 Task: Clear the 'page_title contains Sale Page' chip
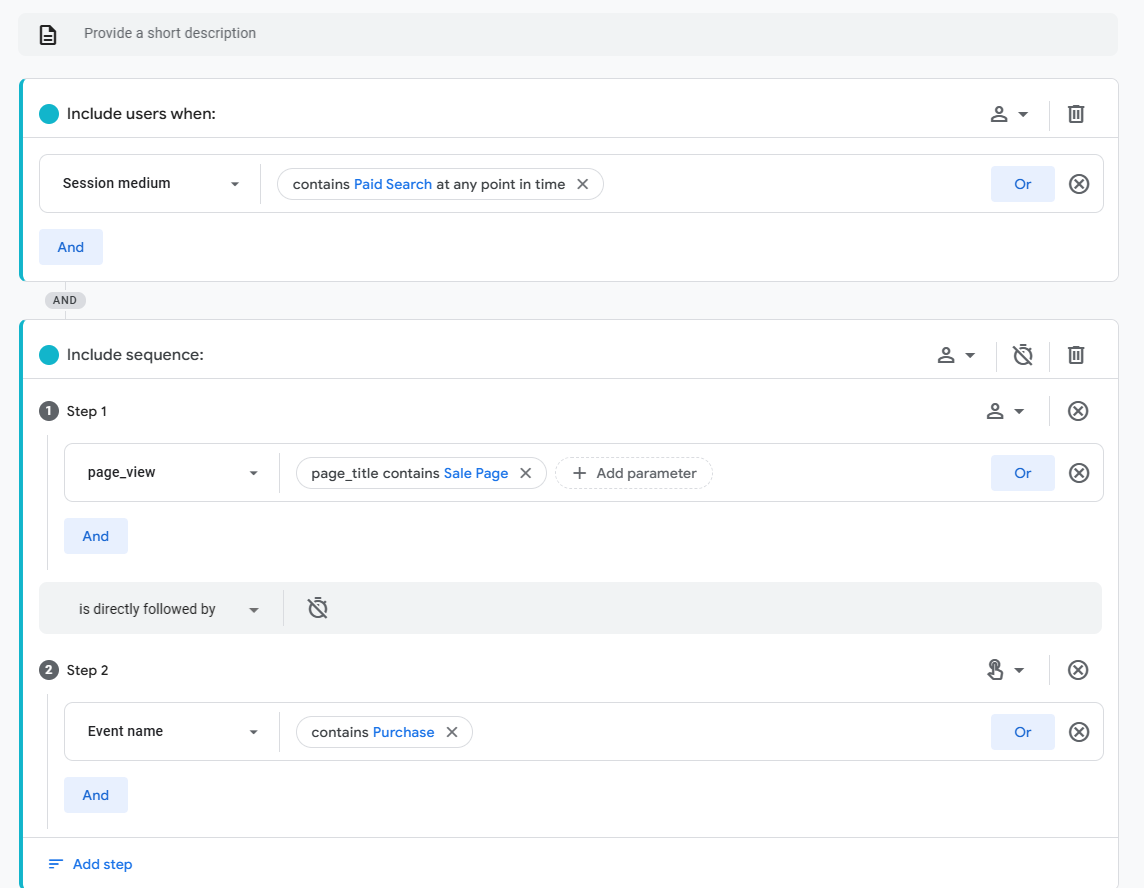526,473
